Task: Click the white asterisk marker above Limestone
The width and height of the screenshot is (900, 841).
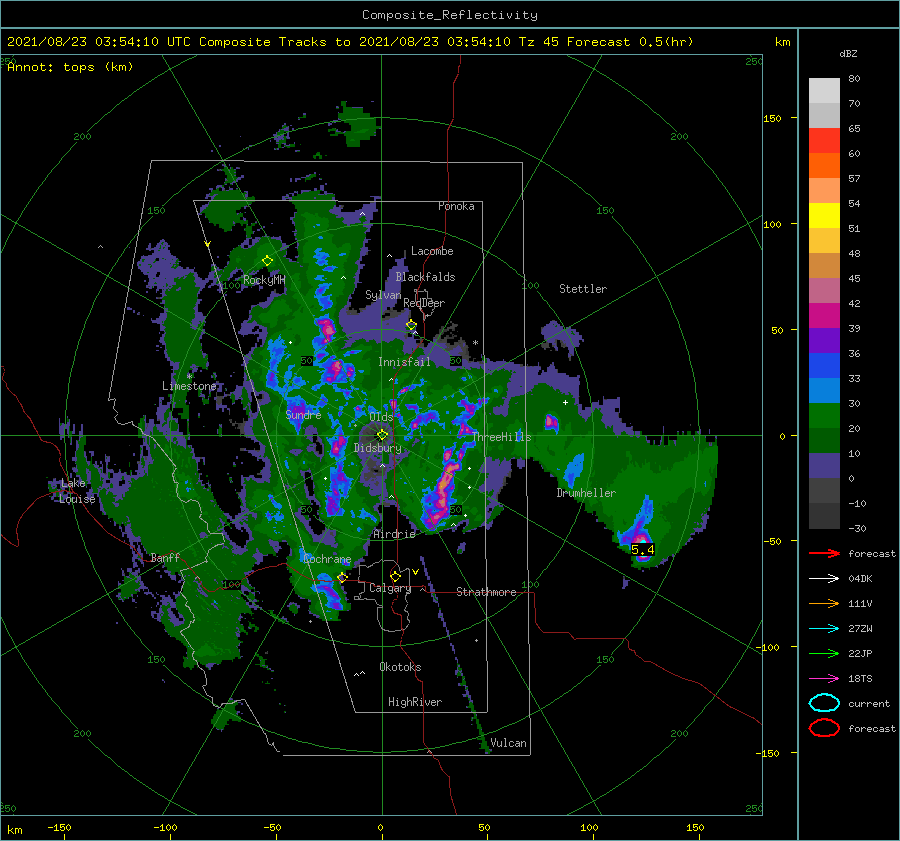Action: pos(189,377)
